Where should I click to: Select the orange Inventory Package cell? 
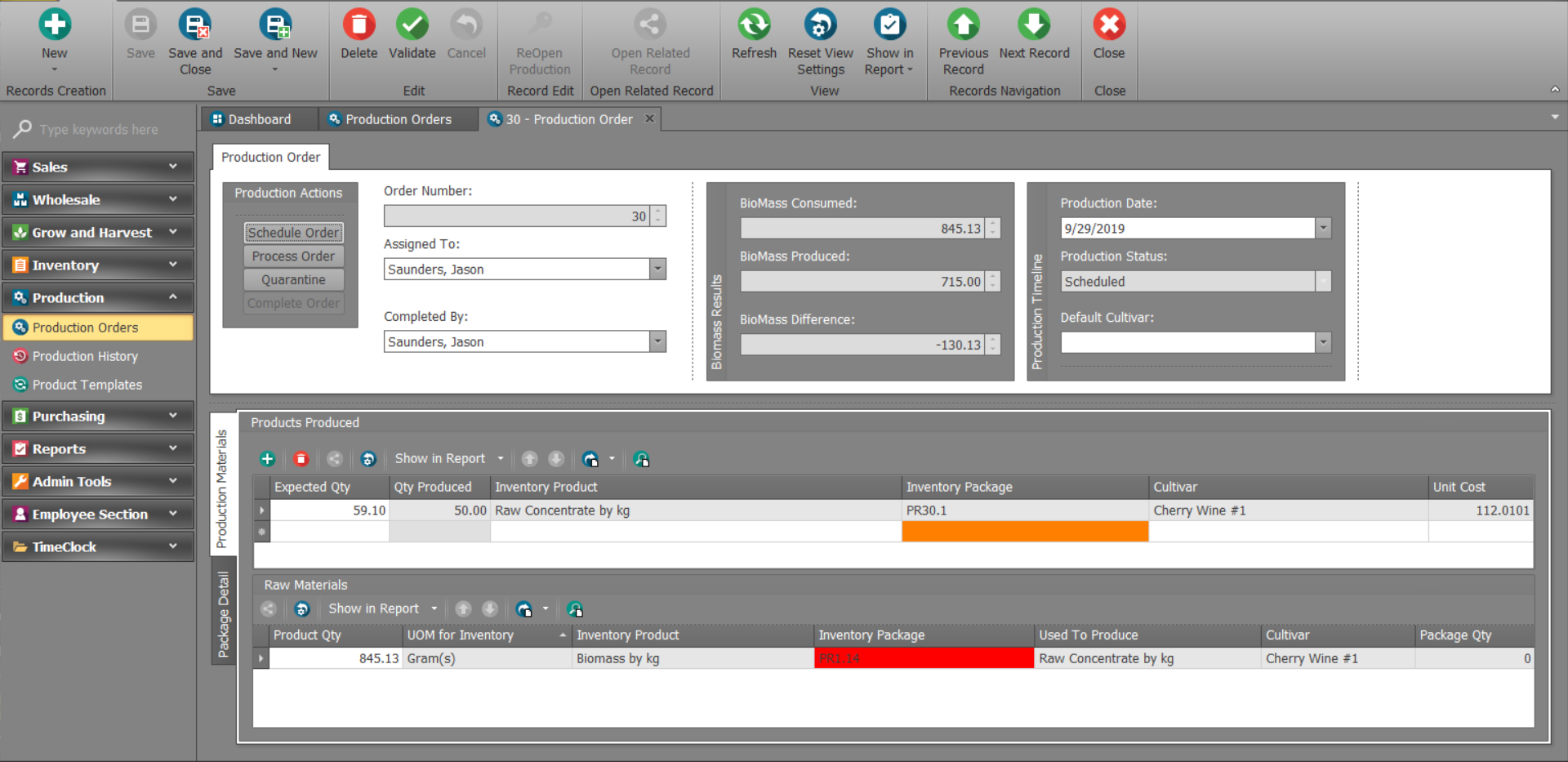pos(1024,532)
